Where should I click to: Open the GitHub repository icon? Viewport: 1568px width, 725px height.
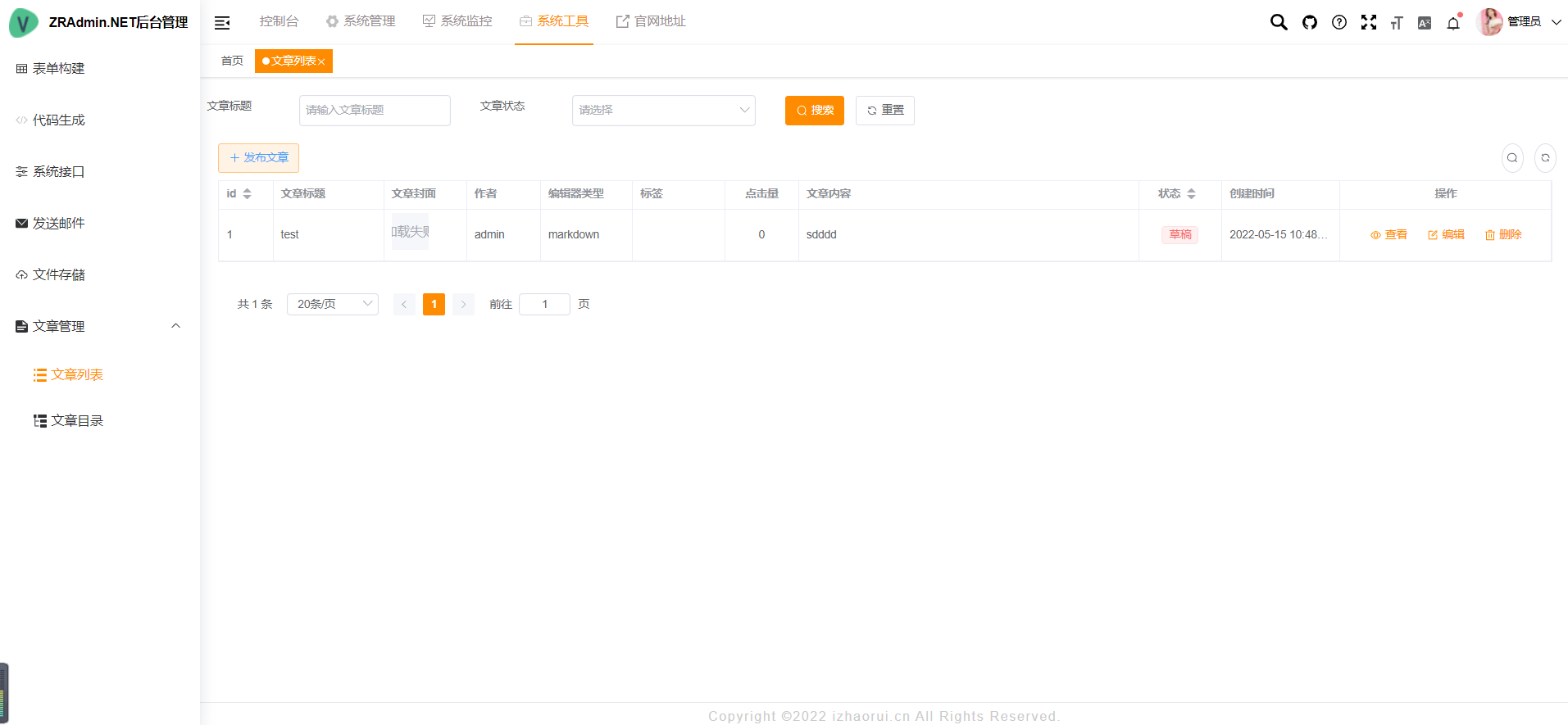coord(1309,22)
